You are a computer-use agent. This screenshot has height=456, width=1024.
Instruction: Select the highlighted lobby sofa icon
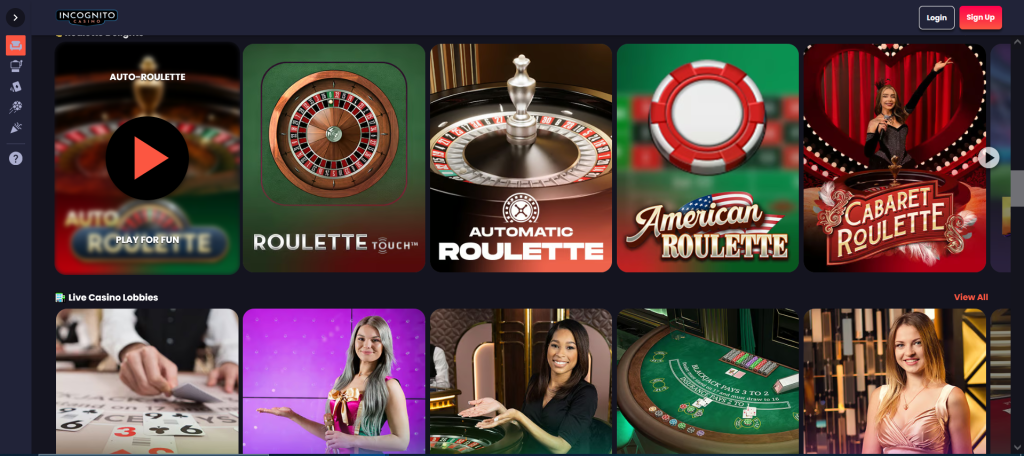(16, 46)
